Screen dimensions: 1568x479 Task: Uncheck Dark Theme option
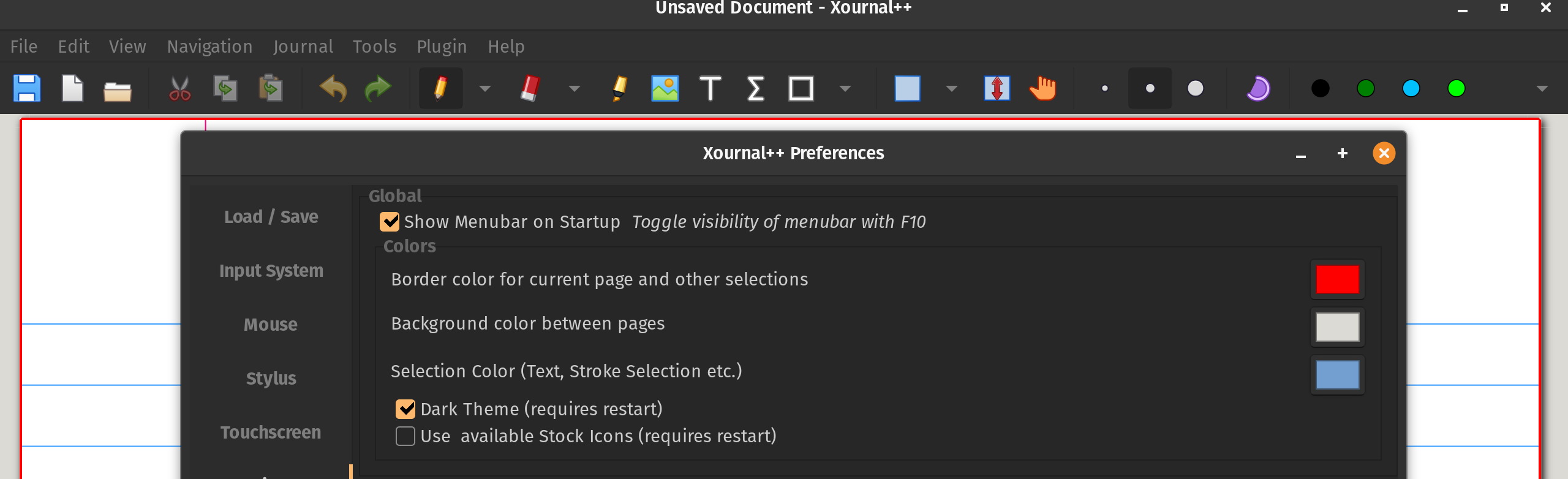point(405,409)
